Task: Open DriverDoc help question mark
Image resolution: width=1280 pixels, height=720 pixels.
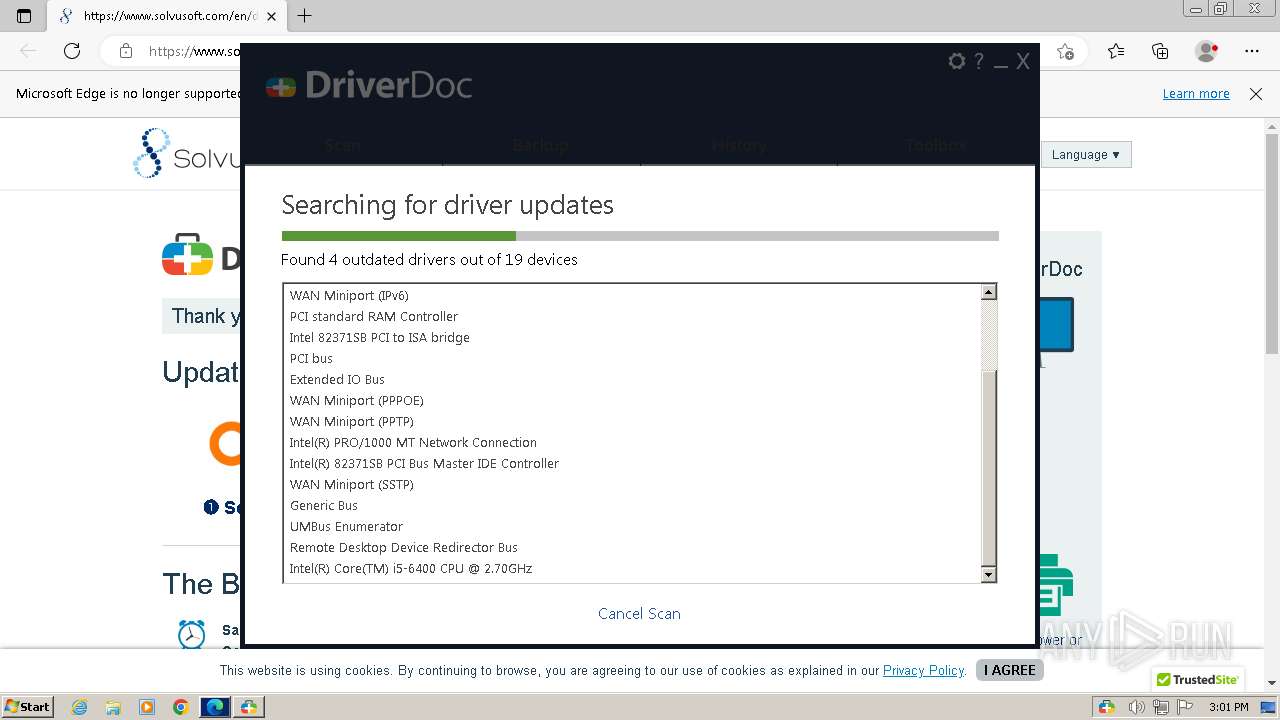Action: [979, 62]
